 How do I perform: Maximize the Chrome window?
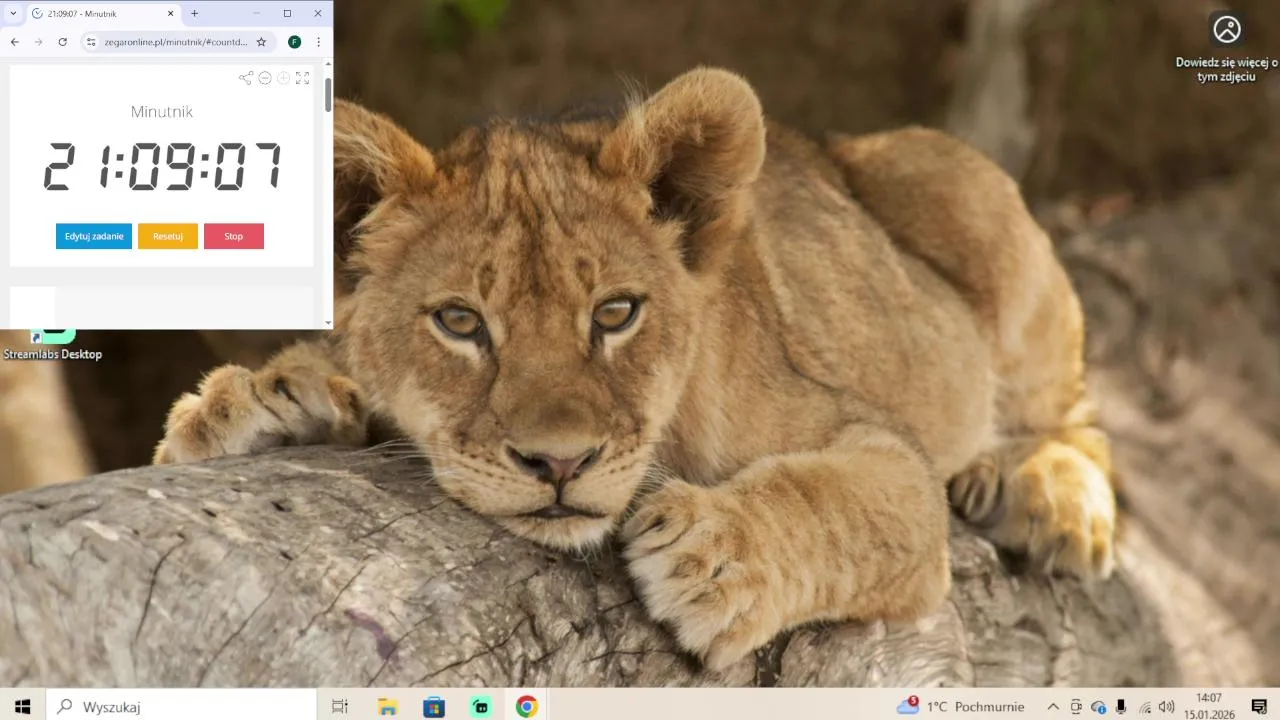coord(287,13)
